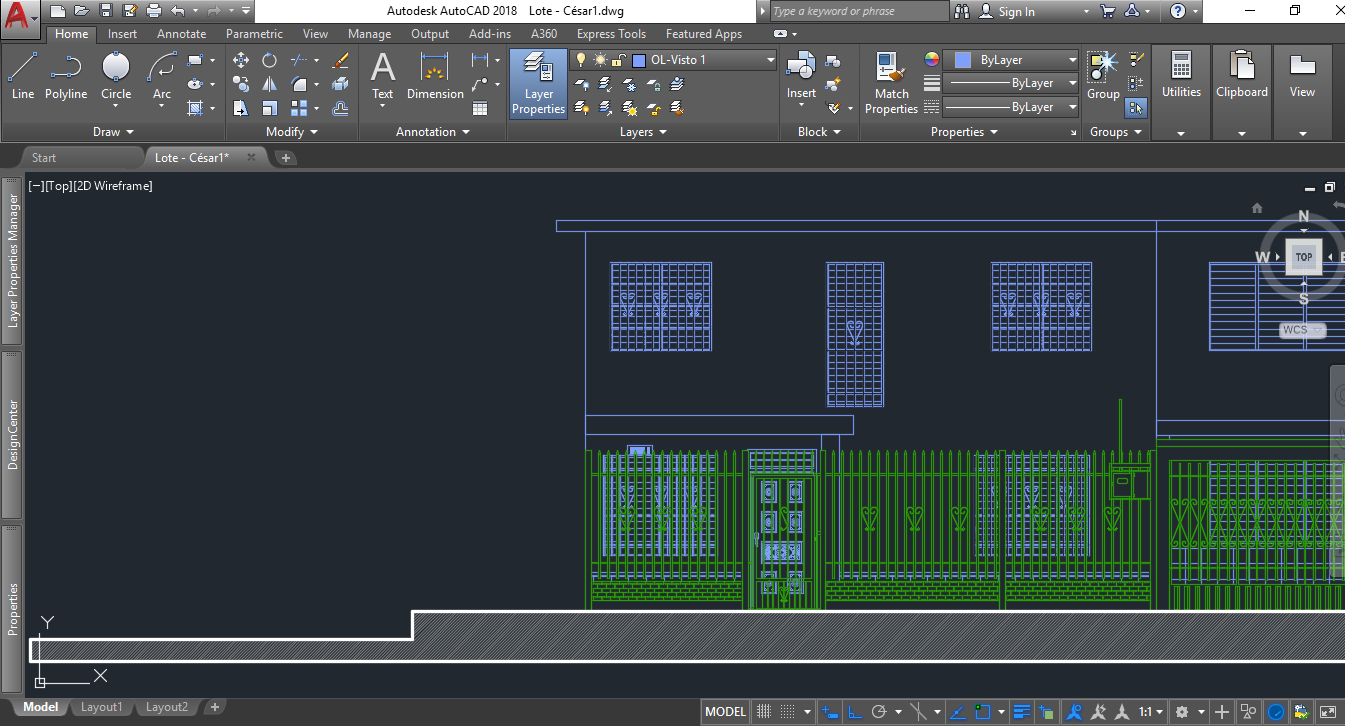
Task: Open the linetype ByLayer dropdown
Action: pyautogui.click(x=1012, y=107)
